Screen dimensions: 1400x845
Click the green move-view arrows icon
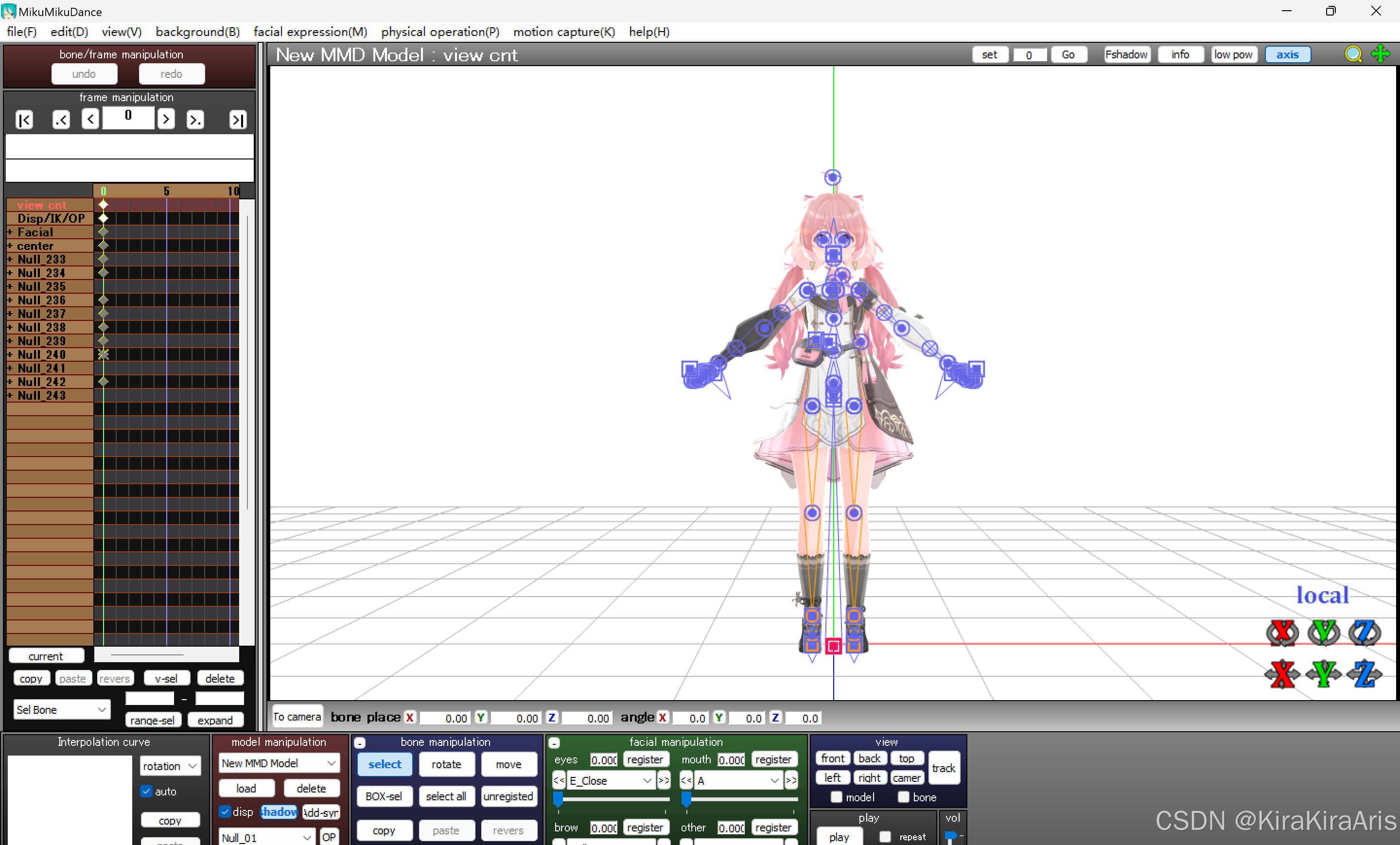point(1380,54)
